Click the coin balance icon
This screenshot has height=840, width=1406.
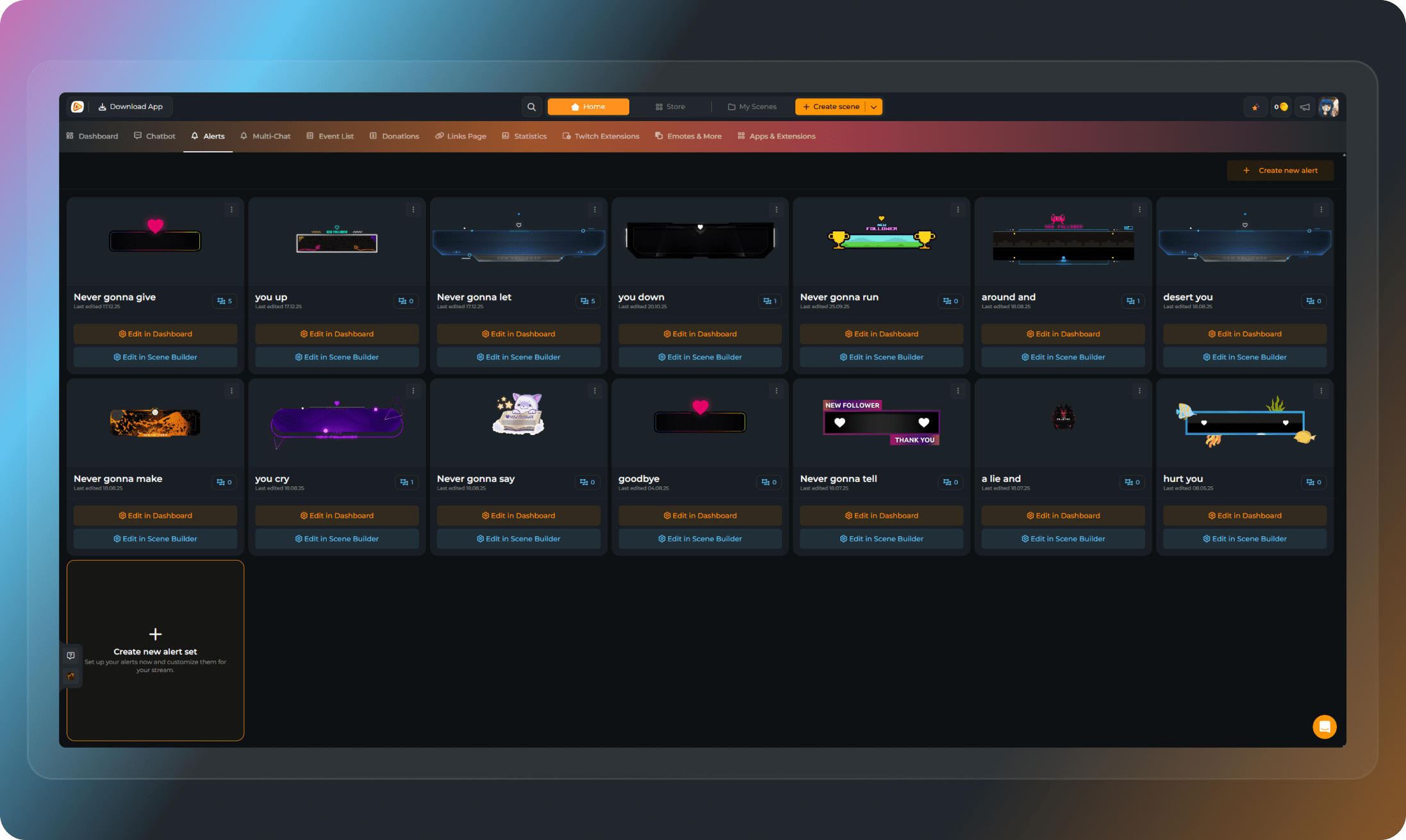pyautogui.click(x=1280, y=107)
